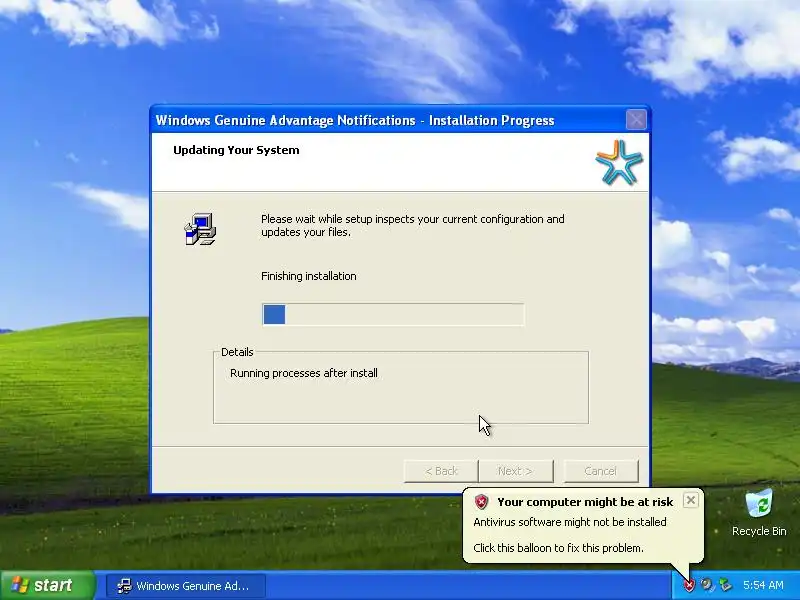Click the Windows Genuine Ad... taskbar button
Screen dimensions: 800x600
coord(186,586)
